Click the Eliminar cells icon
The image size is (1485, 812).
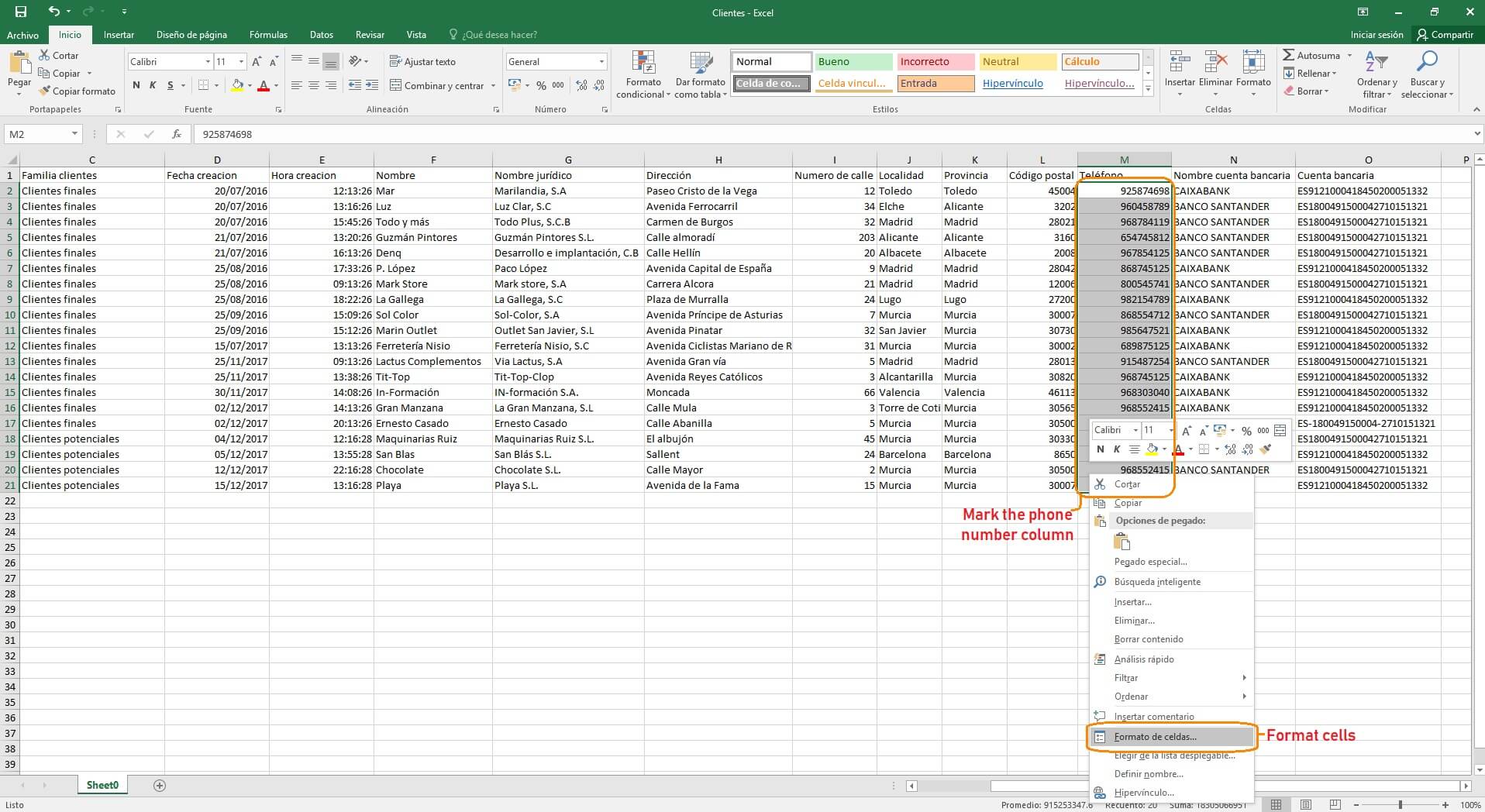tap(1215, 63)
